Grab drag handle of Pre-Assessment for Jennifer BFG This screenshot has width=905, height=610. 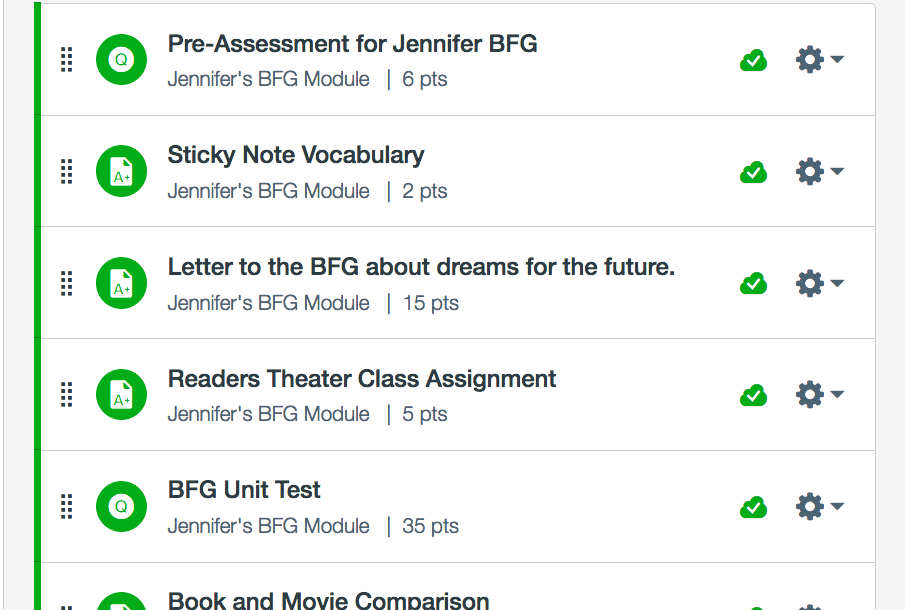[67, 60]
